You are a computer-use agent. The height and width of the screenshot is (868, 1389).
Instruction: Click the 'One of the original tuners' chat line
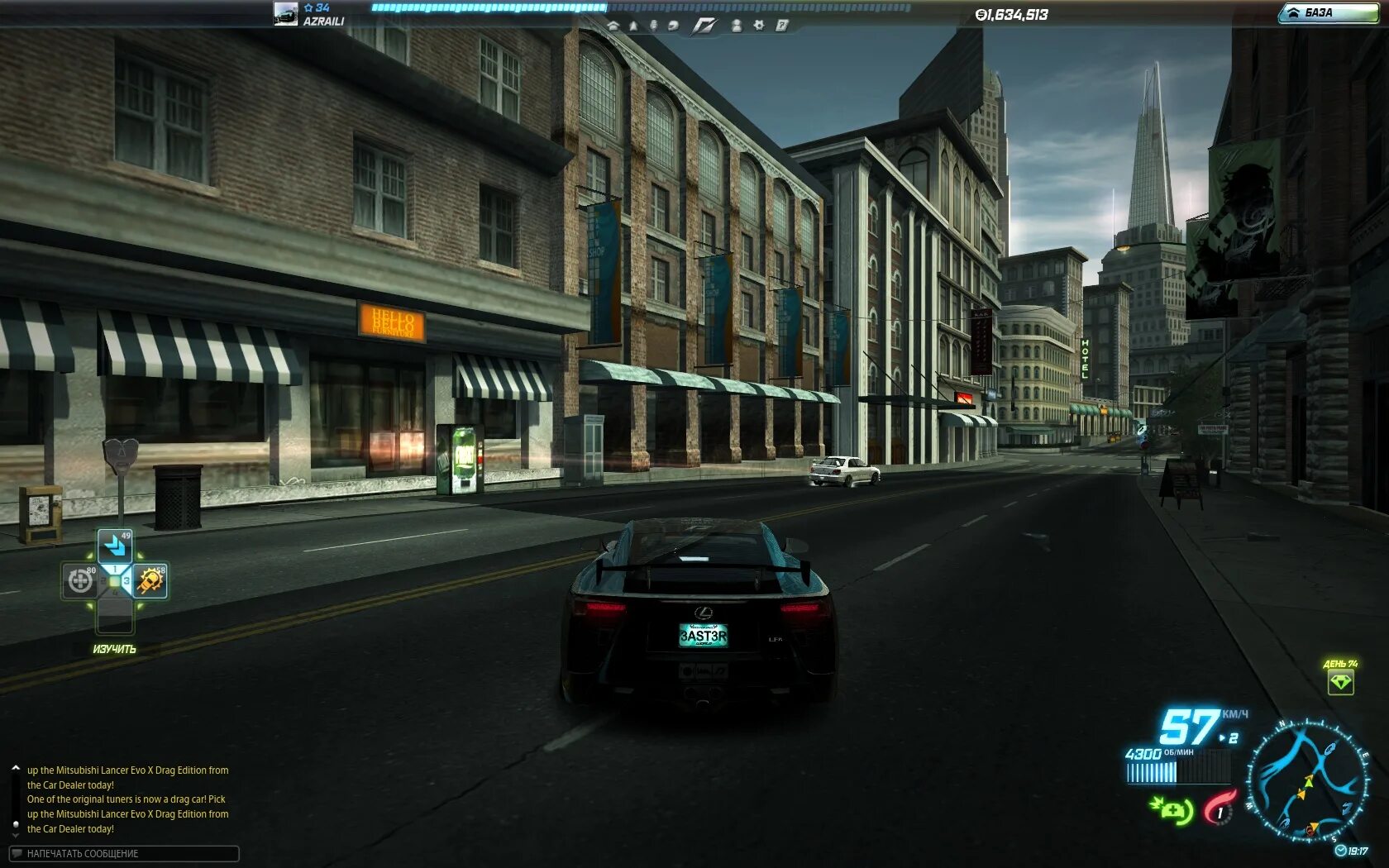pos(126,799)
